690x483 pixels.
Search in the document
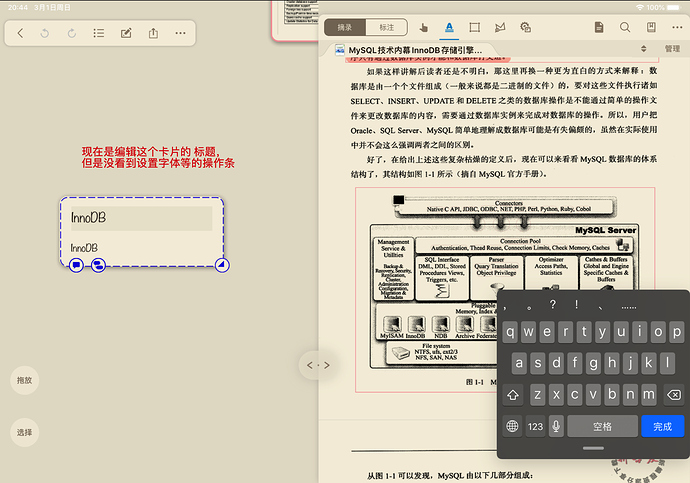(625, 27)
